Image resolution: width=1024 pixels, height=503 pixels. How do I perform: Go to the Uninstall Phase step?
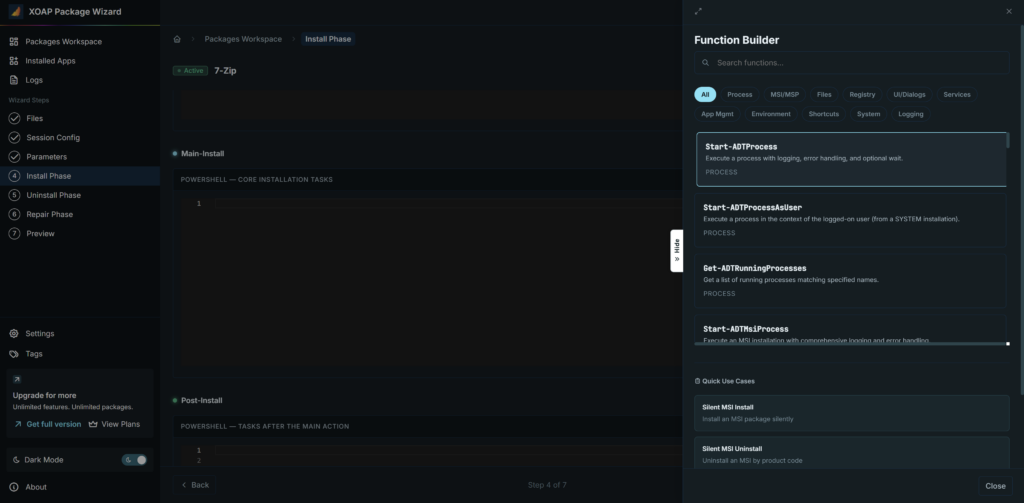pos(54,195)
